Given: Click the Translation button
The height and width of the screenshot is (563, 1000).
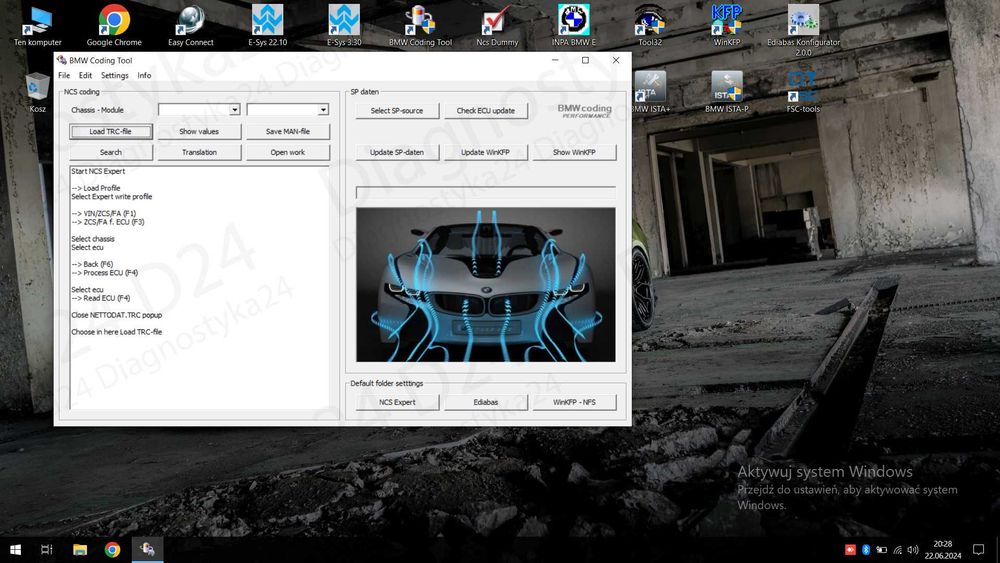Looking at the screenshot, I should [x=199, y=152].
